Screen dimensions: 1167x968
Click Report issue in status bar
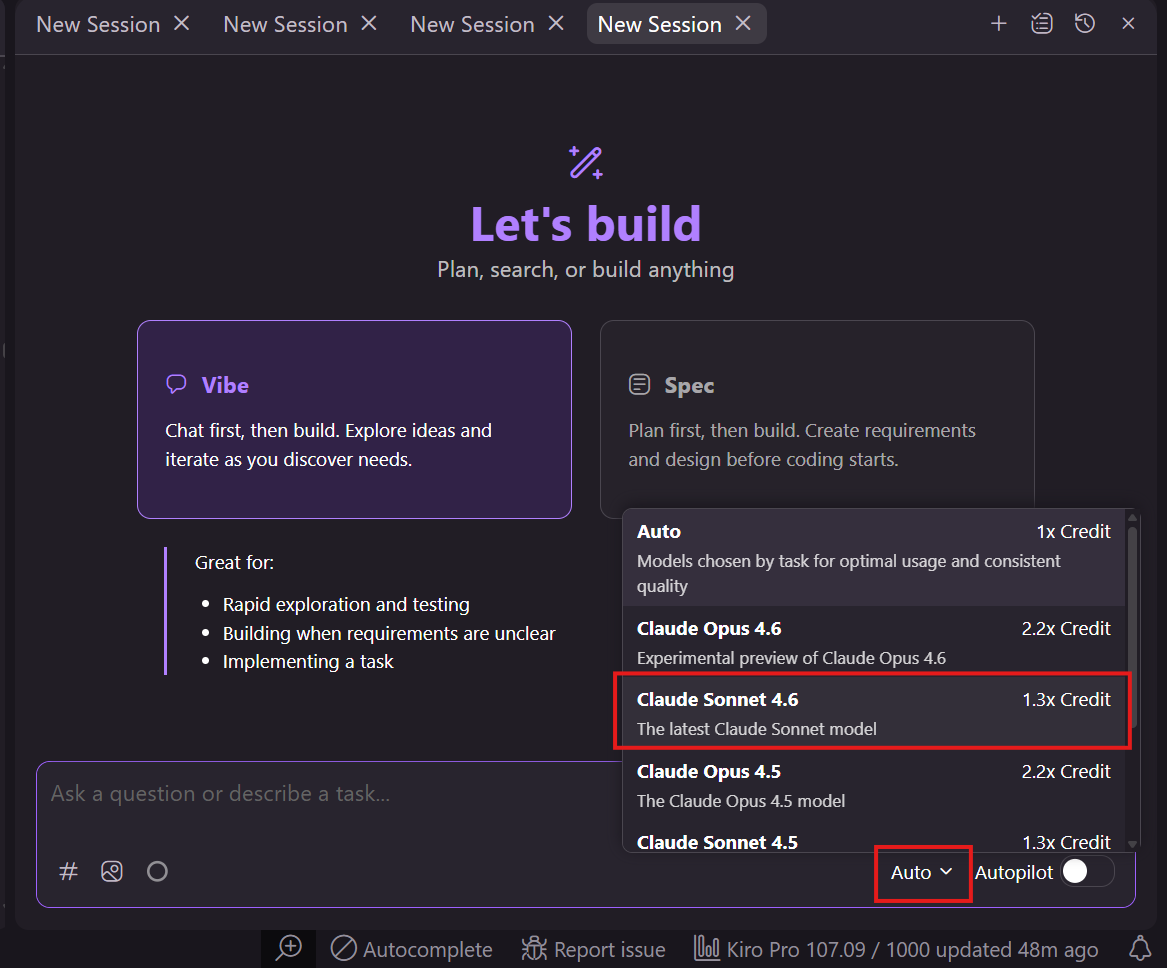pos(594,949)
